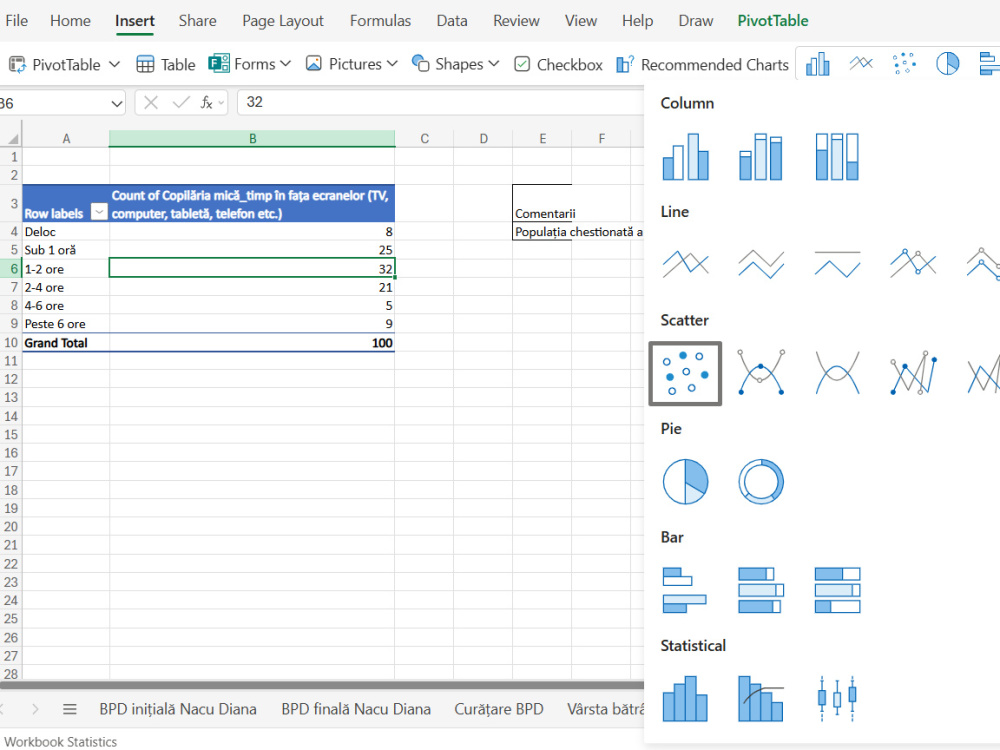The height and width of the screenshot is (750, 1000).
Task: Select the stacked column chart
Action: click(x=761, y=157)
